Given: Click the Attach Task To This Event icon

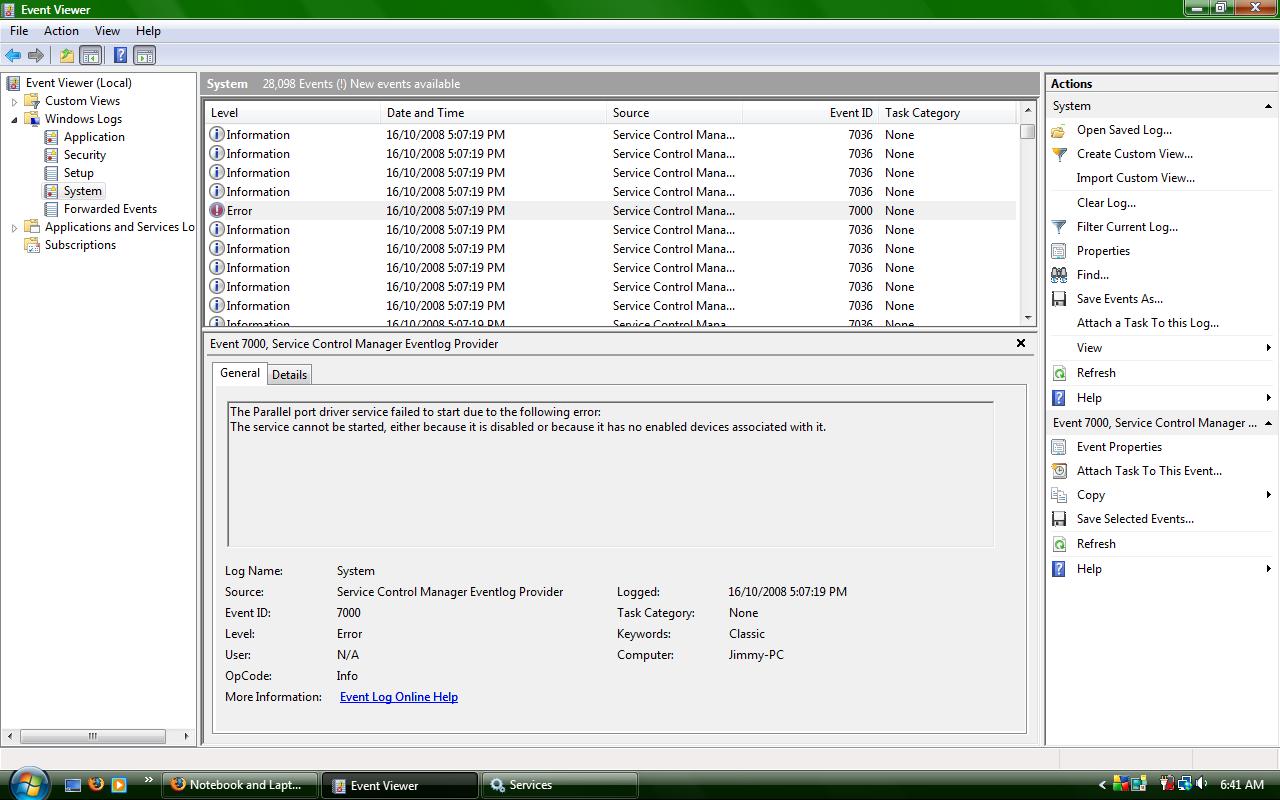Looking at the screenshot, I should click(x=1059, y=471).
